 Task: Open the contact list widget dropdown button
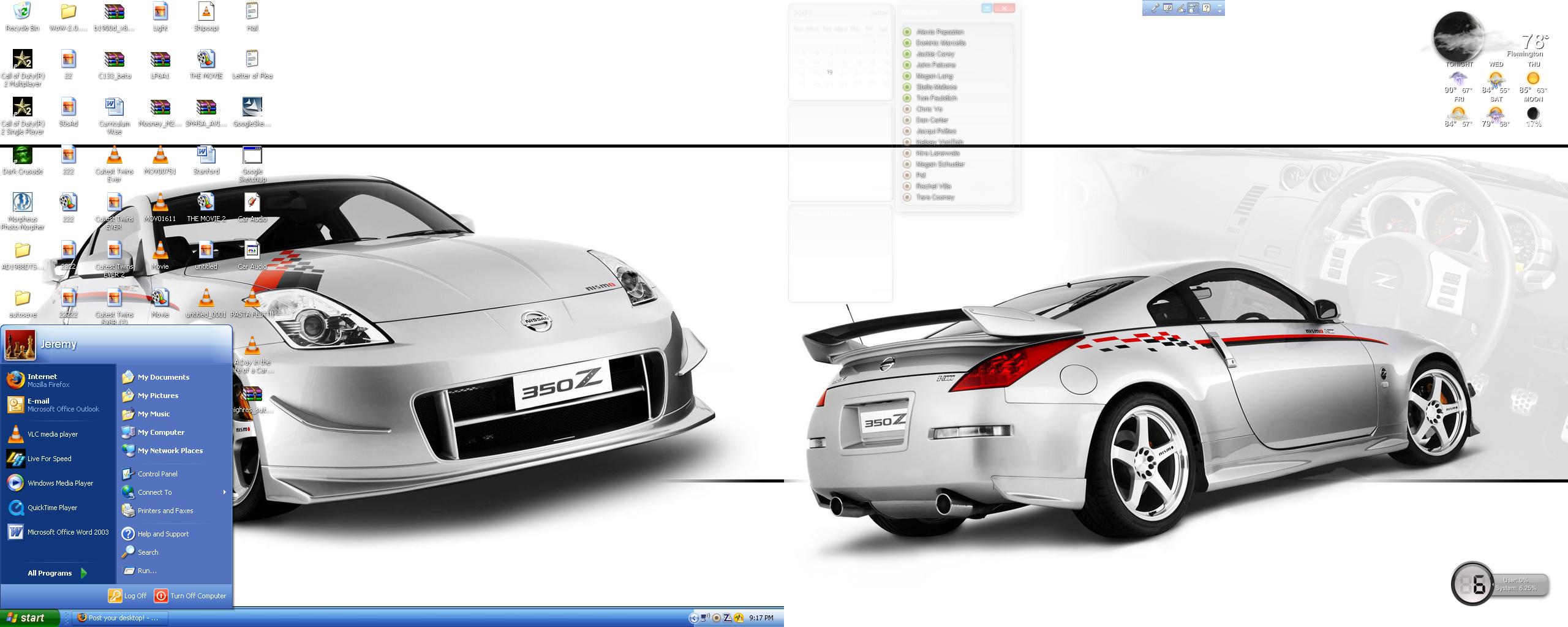tap(987, 8)
